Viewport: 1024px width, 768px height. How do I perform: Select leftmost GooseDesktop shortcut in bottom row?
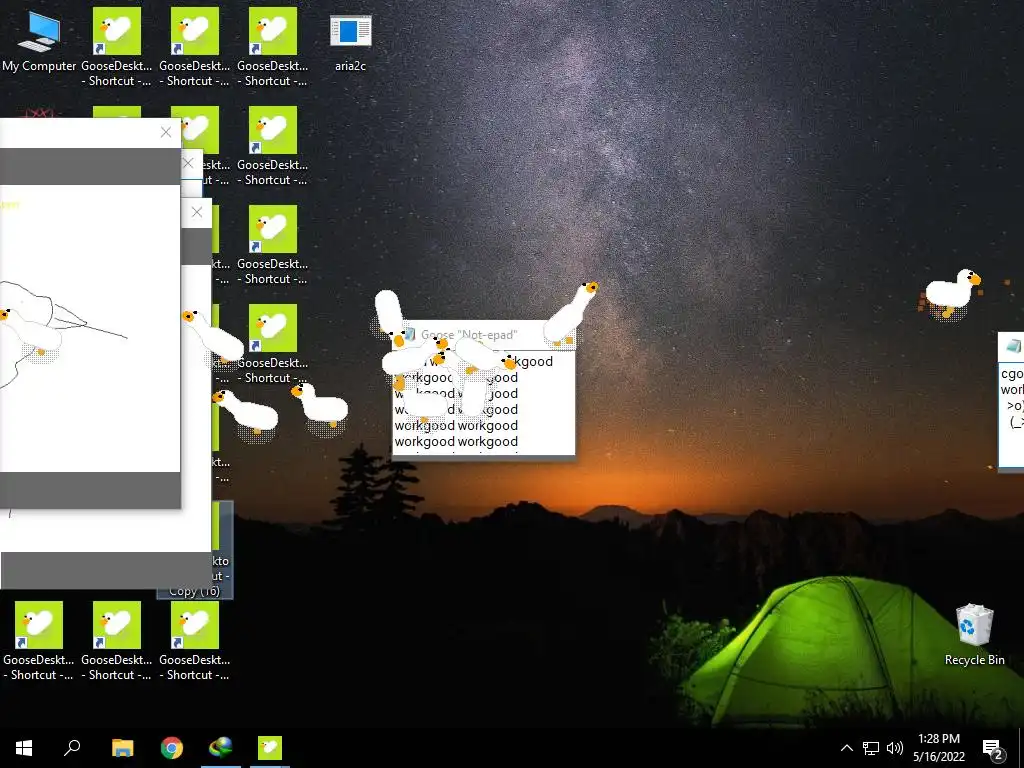(39, 641)
